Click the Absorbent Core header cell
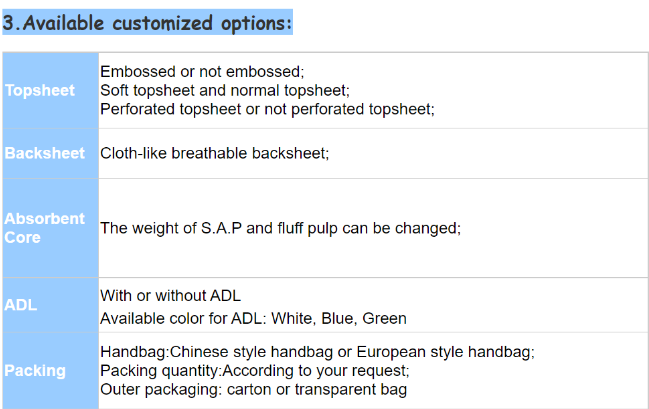This screenshot has height=409, width=649. (x=50, y=228)
